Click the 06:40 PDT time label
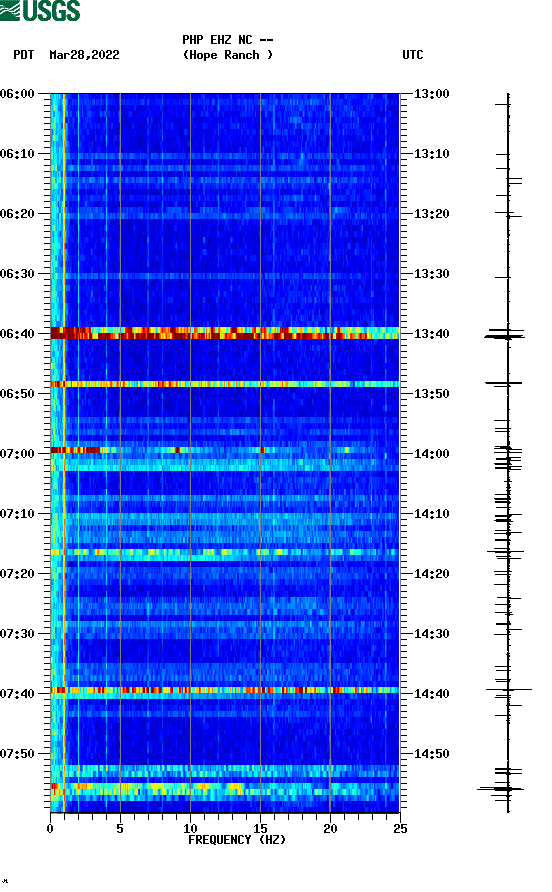This screenshot has width=552, height=892. click(18, 334)
